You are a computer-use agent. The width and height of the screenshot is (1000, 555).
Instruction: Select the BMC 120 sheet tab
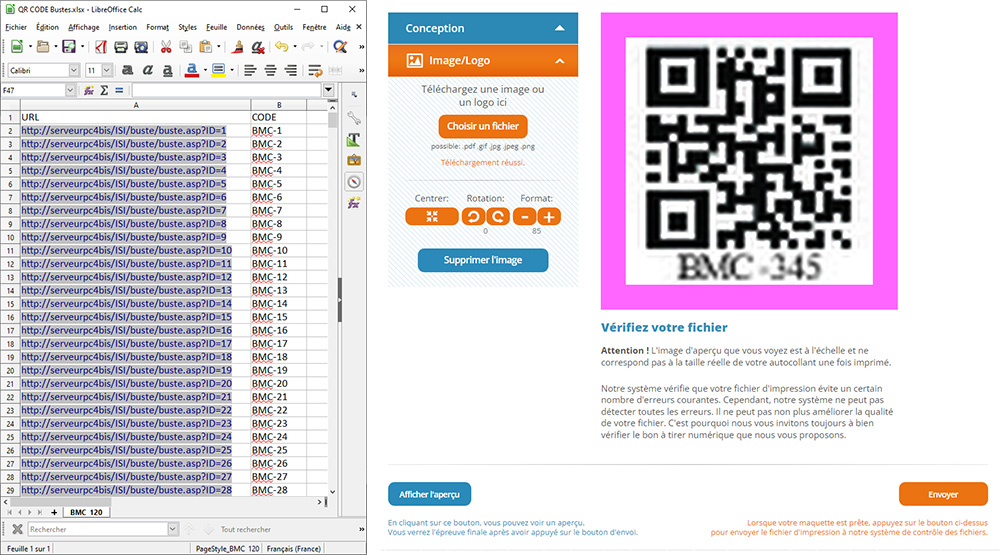(88, 511)
